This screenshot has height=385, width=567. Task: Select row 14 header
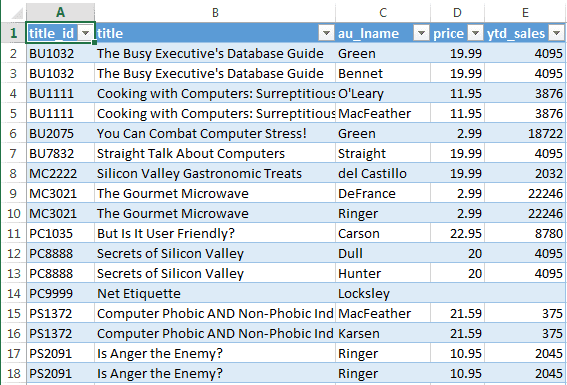pos(13,293)
